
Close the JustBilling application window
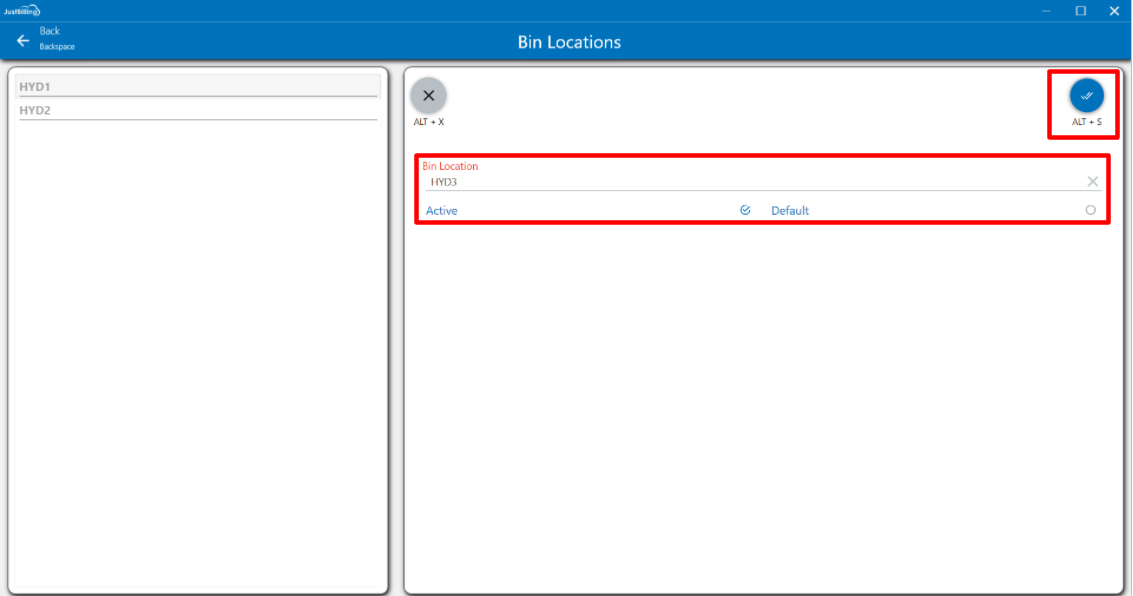(1114, 11)
